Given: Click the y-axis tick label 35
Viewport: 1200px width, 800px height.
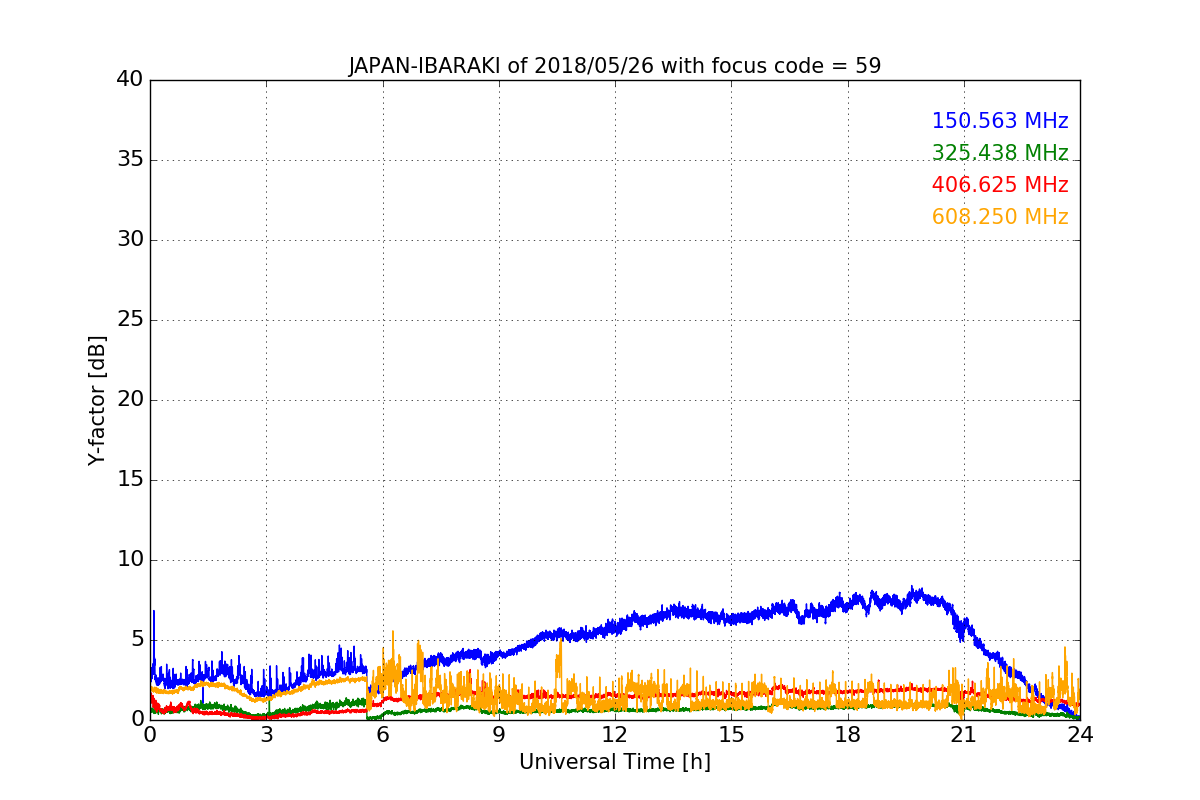Looking at the screenshot, I should point(130,160).
